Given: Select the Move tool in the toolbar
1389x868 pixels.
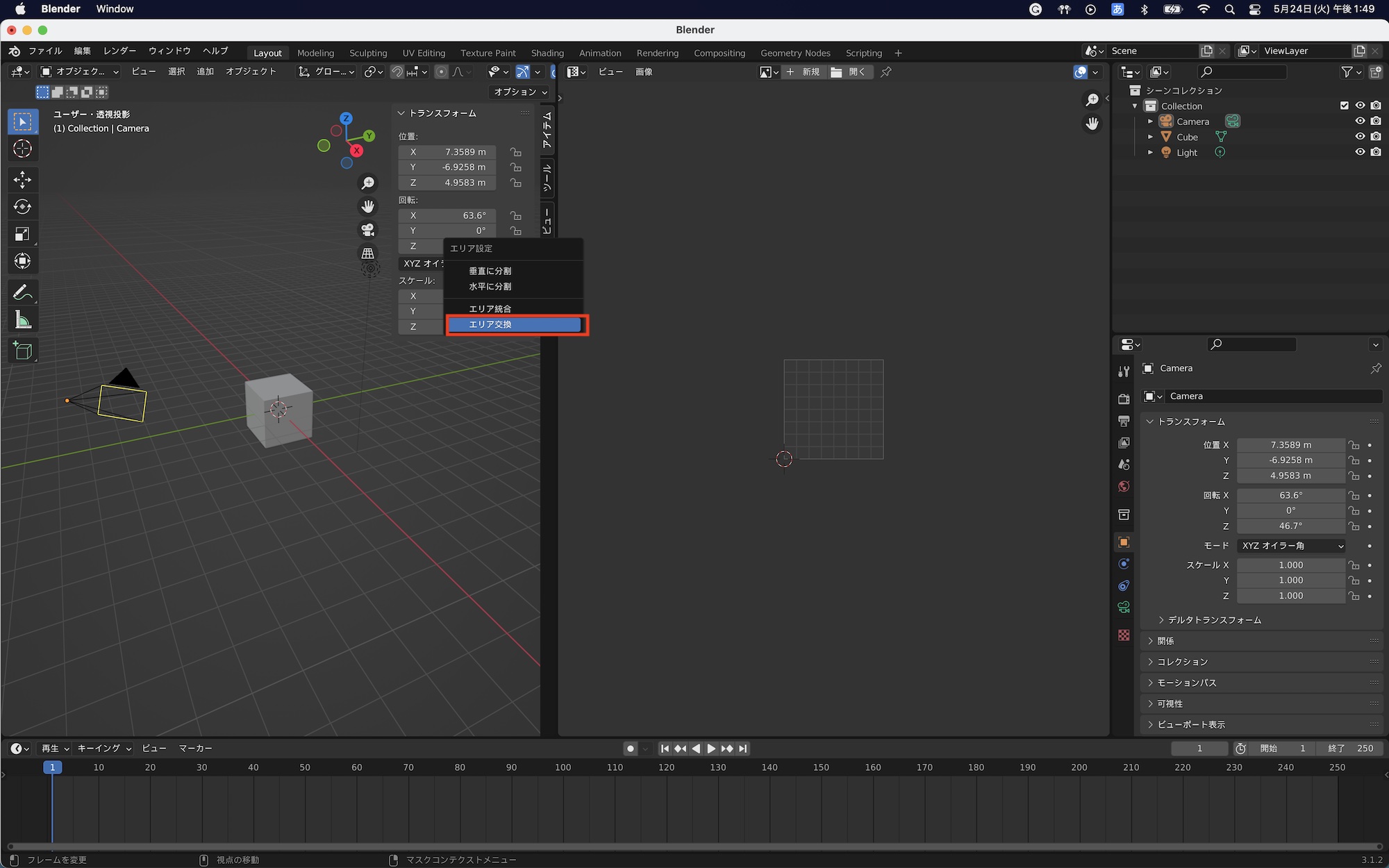Looking at the screenshot, I should [22, 180].
